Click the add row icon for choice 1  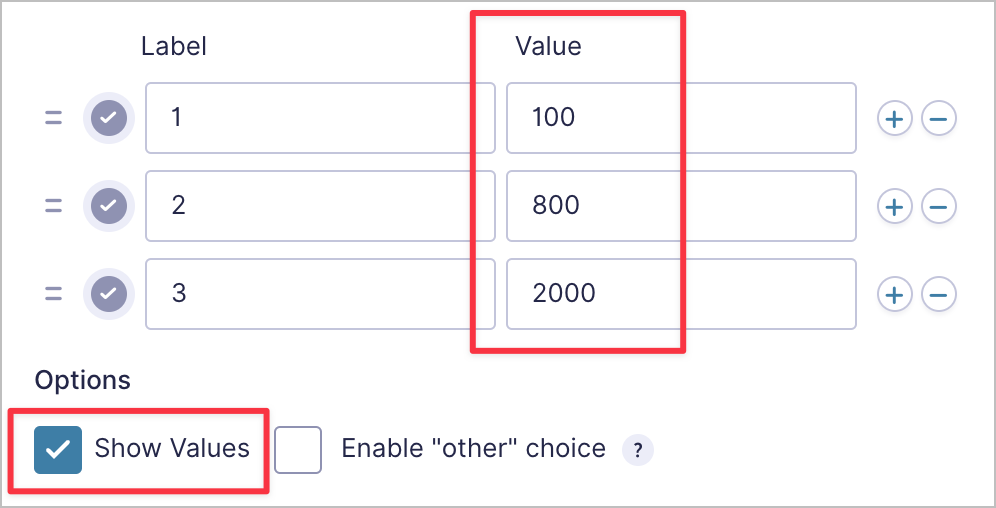894,119
